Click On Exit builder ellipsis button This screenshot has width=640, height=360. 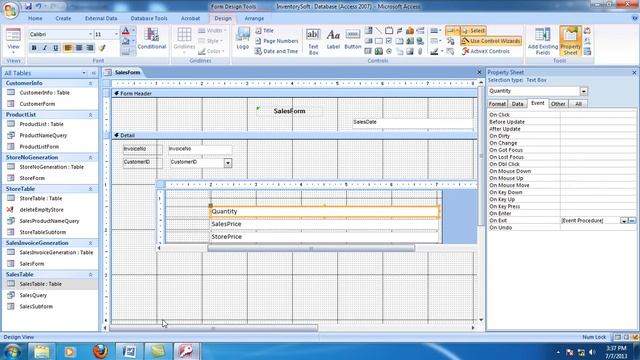[632, 221]
